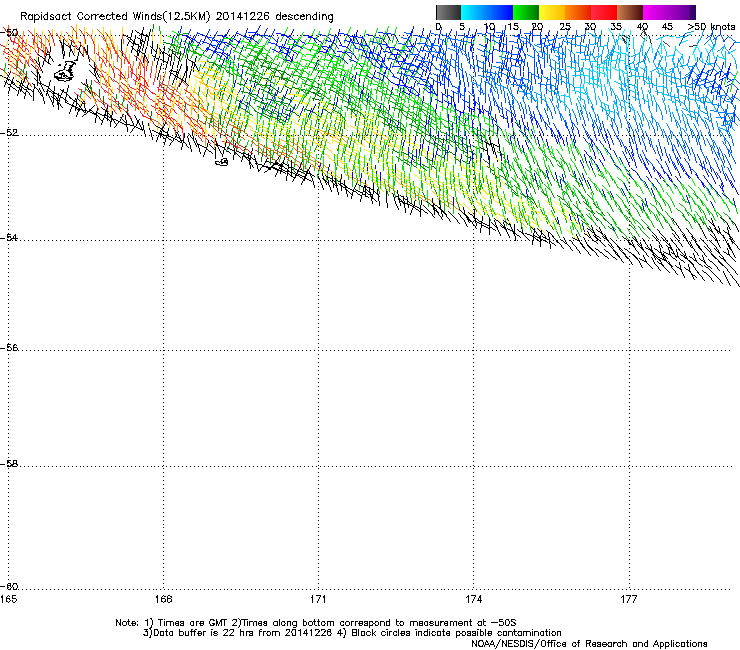
Task: Click the 'Data buffer is 22 hrs' note line
Action: point(352,633)
